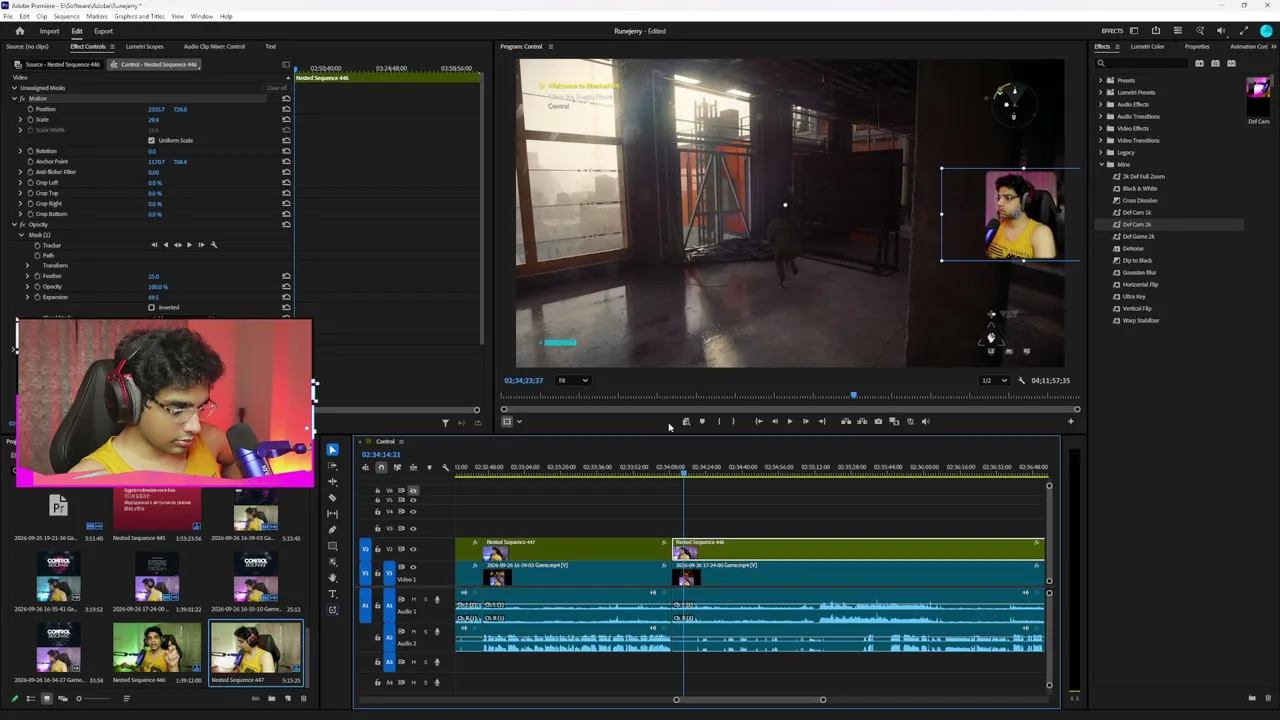This screenshot has height=720, width=1280.
Task: Enable the timeline Snap magnet icon
Action: click(x=381, y=467)
